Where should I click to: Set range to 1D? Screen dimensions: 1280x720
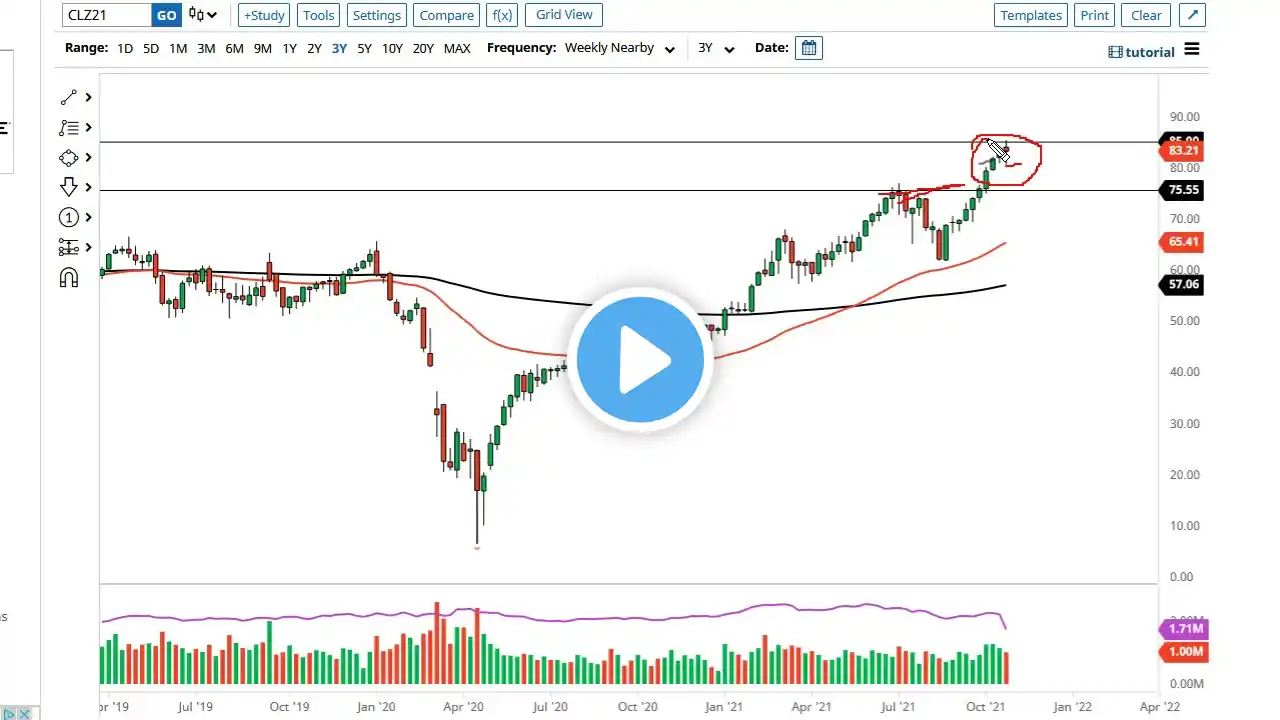(x=125, y=48)
